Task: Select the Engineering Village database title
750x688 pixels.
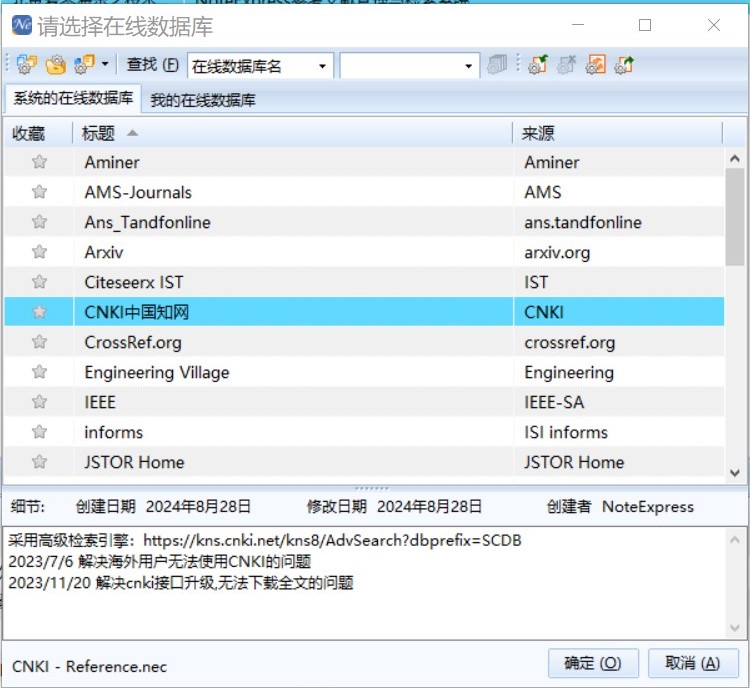Action: pos(157,372)
